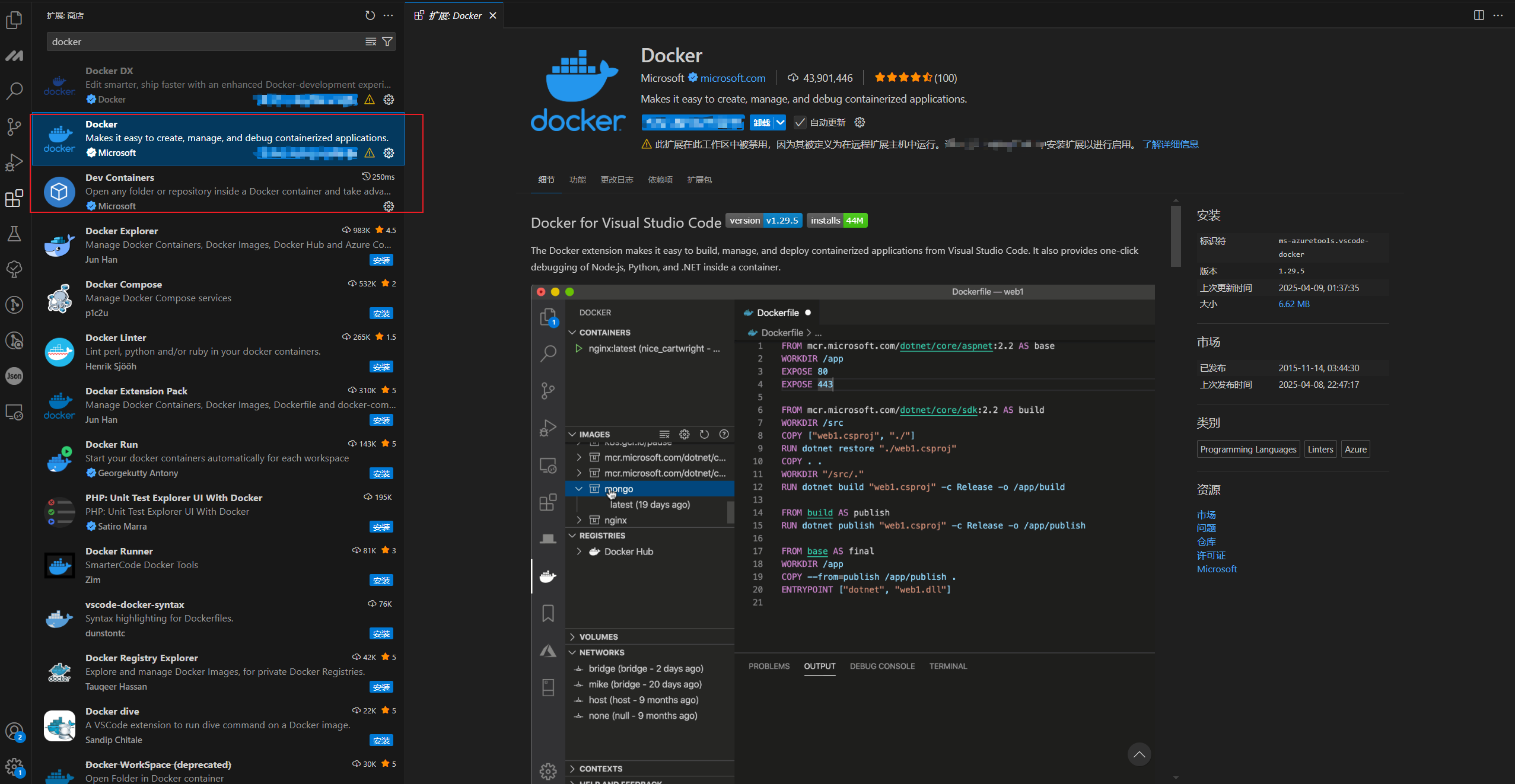The height and width of the screenshot is (784, 1515).
Task: Select the TERMINAL tab in the embedded panel
Action: 947,665
